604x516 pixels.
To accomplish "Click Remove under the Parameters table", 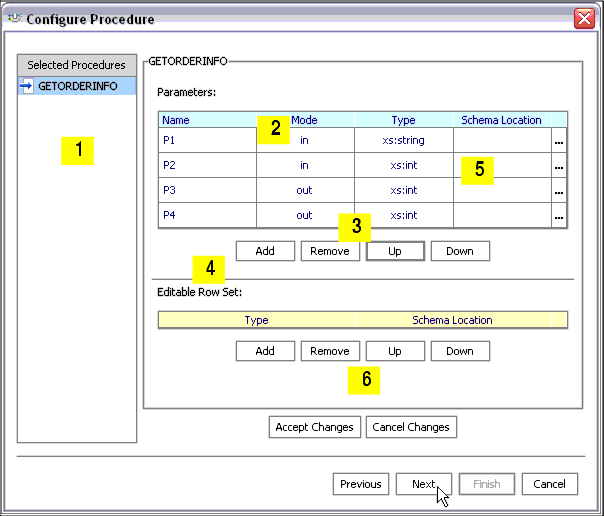I will 330,251.
